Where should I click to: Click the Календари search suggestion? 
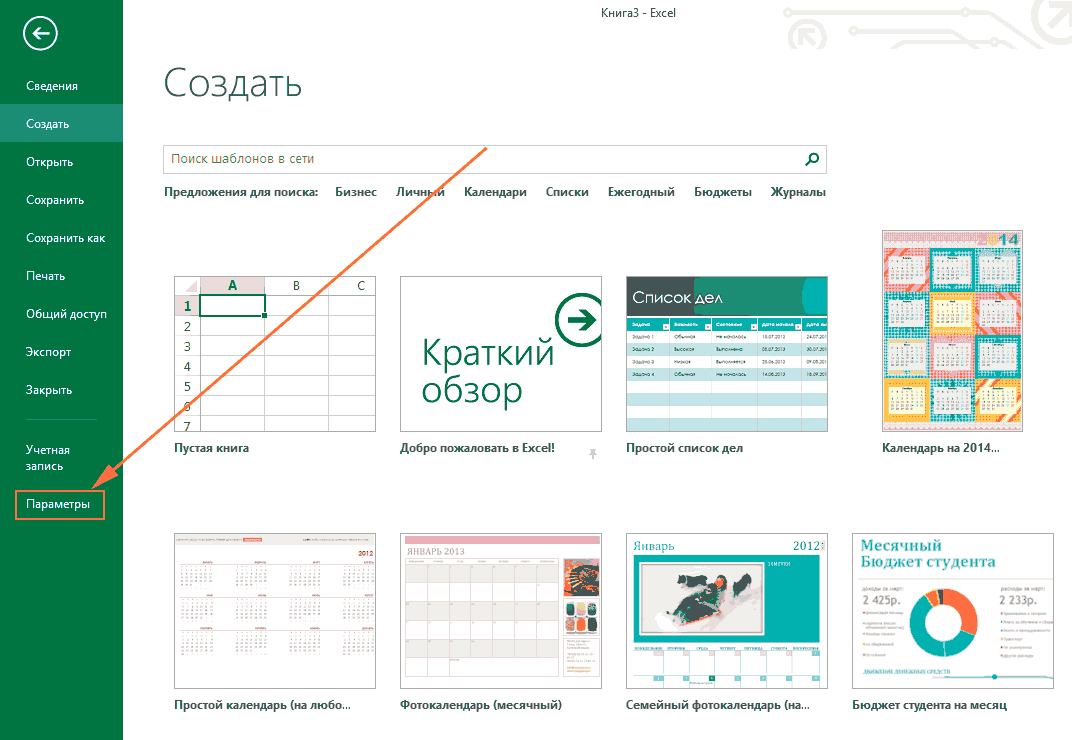pos(495,192)
